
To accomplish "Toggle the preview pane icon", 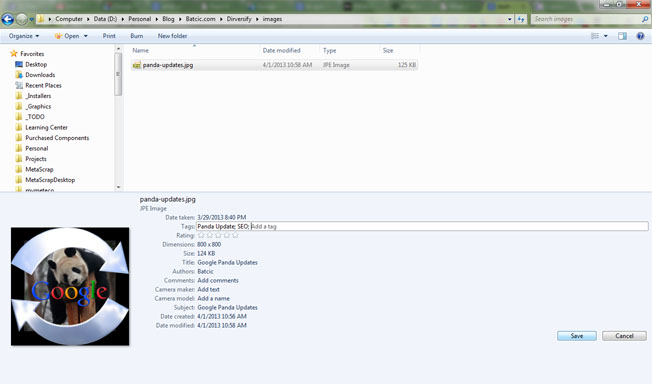I will pos(622,36).
